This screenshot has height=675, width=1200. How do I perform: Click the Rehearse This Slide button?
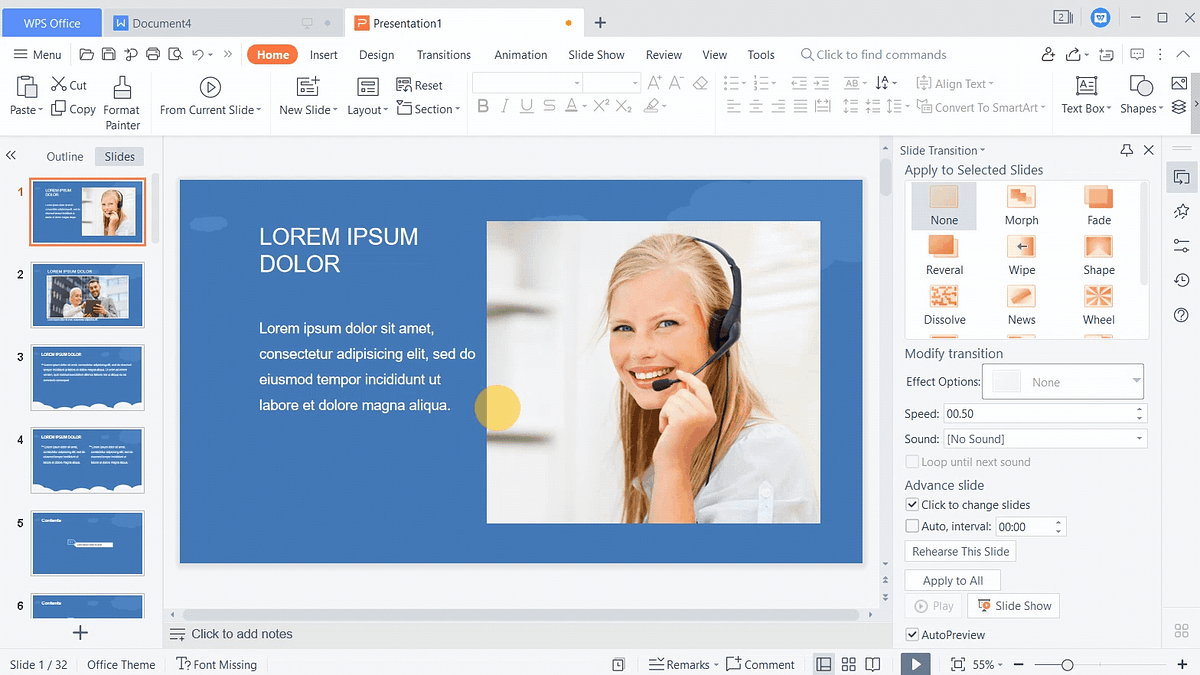[x=961, y=551]
